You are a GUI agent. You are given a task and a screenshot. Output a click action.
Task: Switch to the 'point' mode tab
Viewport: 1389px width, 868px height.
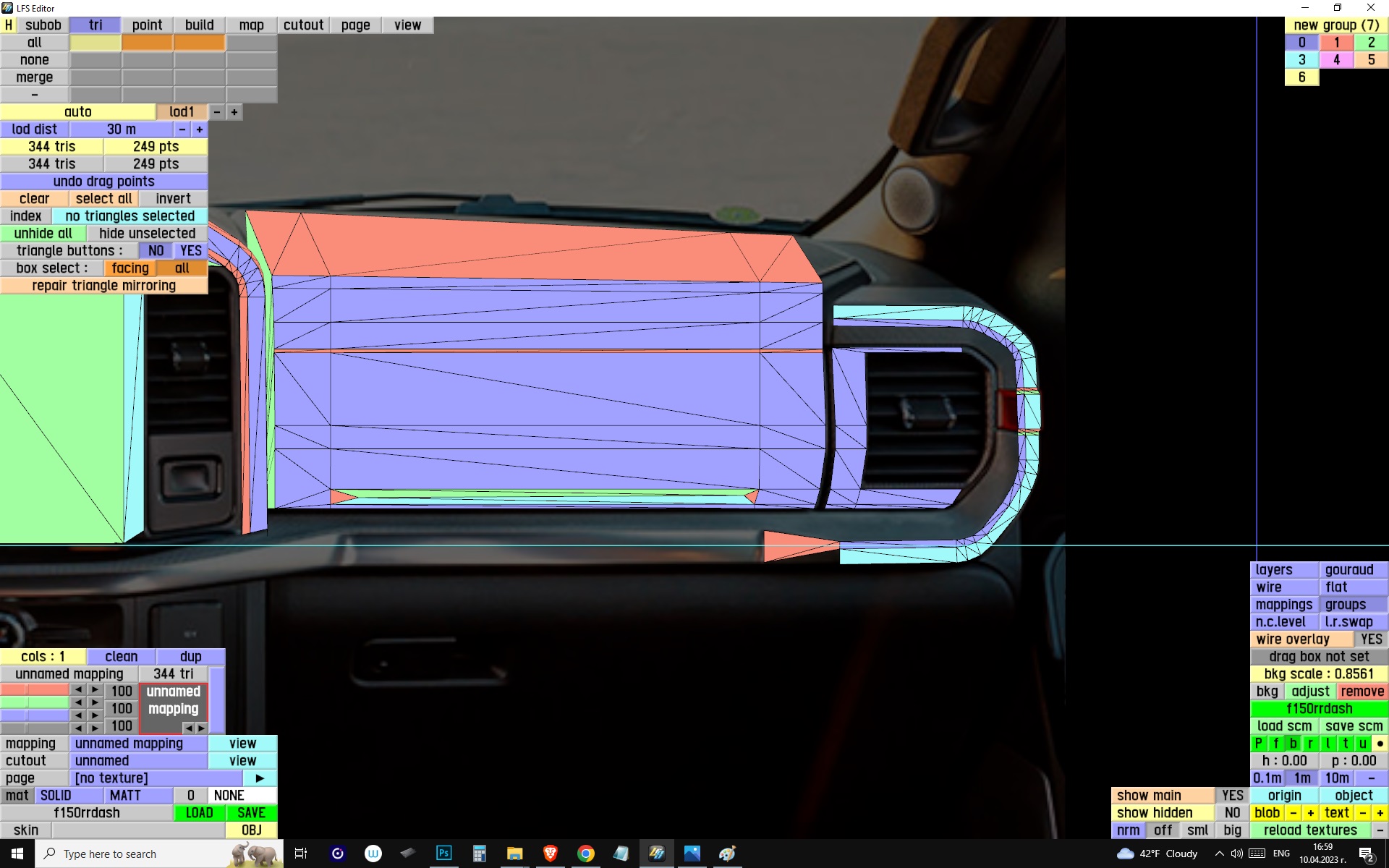pyautogui.click(x=147, y=25)
